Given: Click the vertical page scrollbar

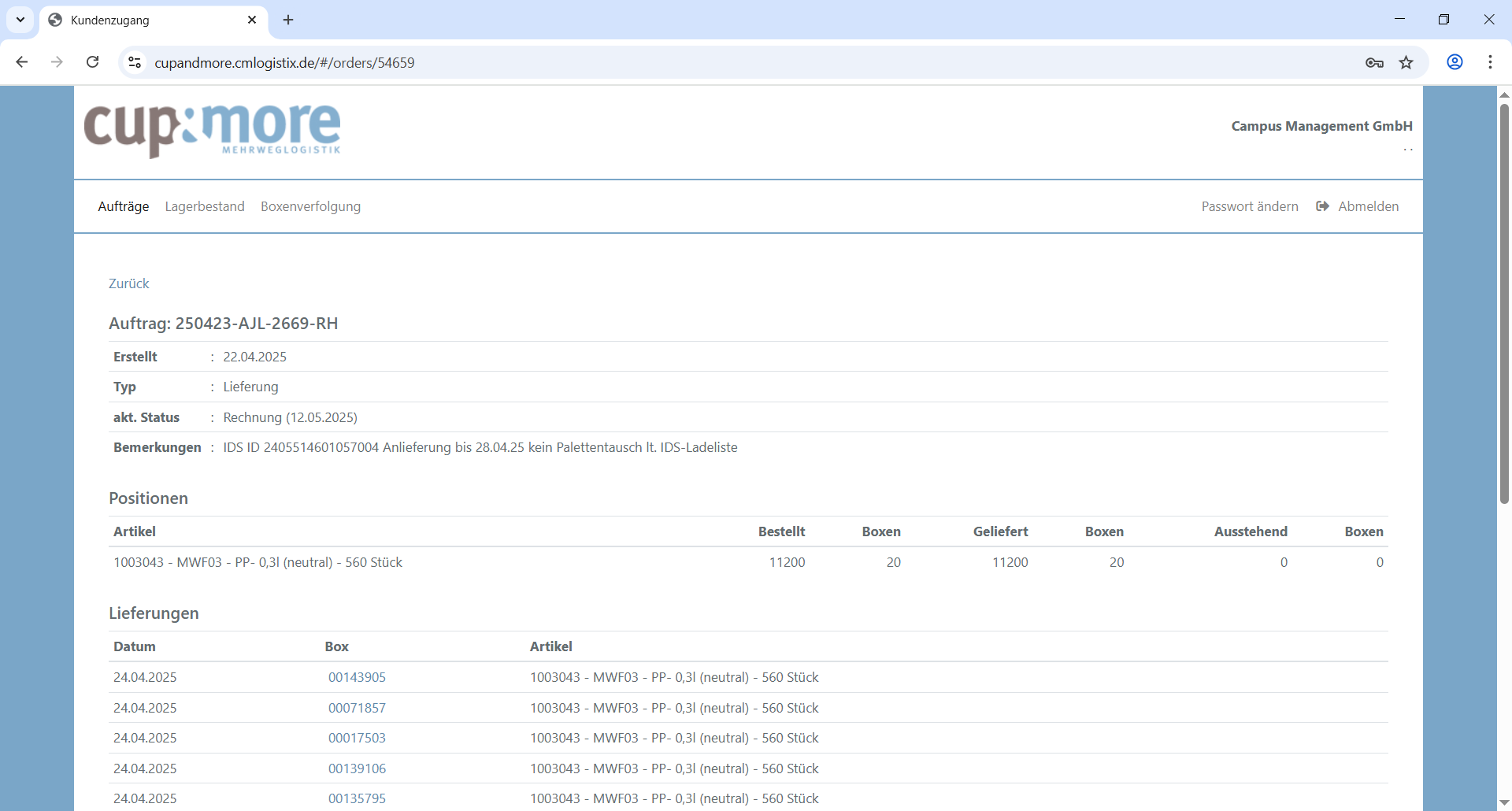Looking at the screenshot, I should coord(1504,315).
